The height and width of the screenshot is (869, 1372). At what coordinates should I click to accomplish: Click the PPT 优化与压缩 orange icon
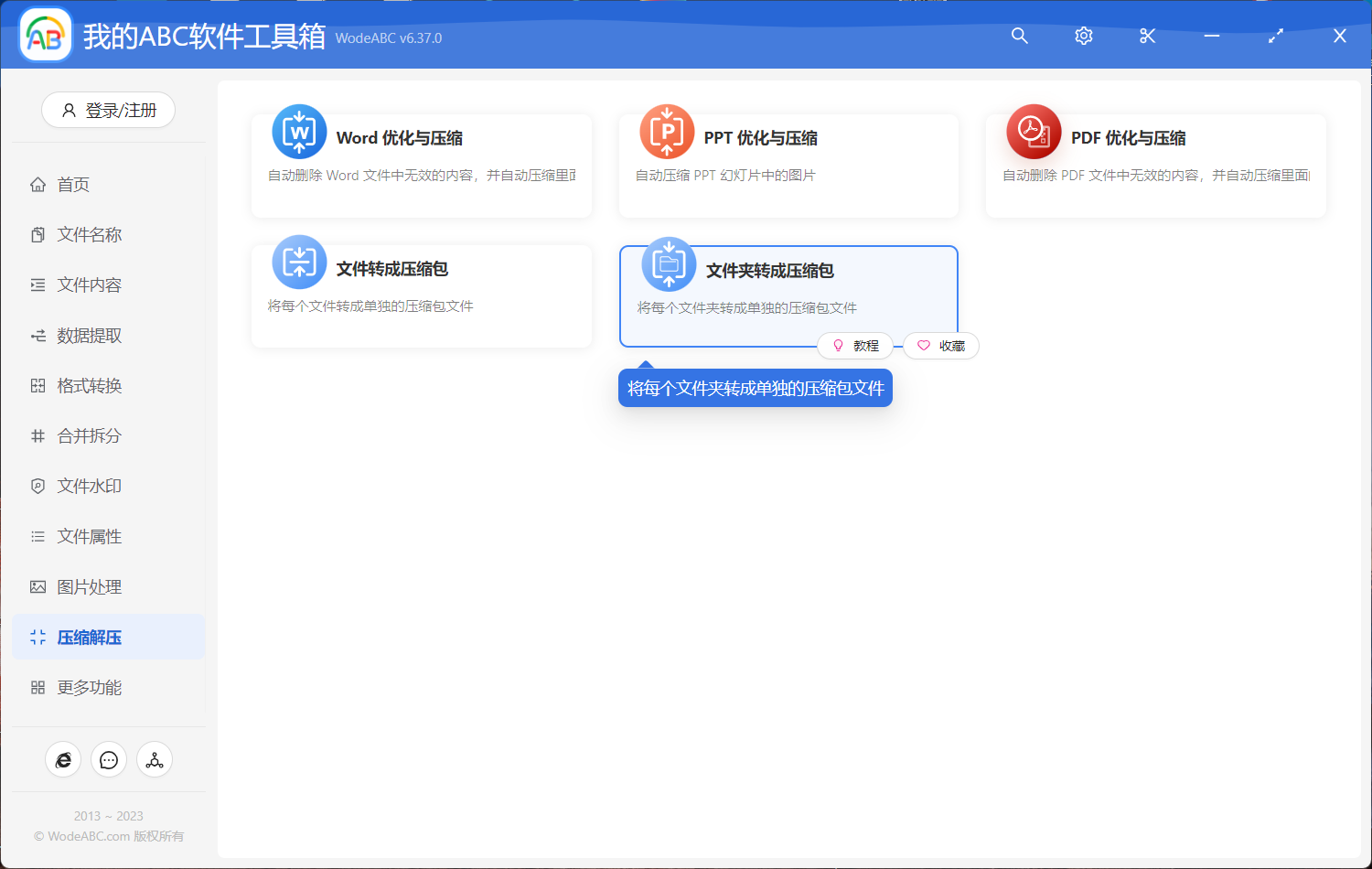[x=667, y=132]
